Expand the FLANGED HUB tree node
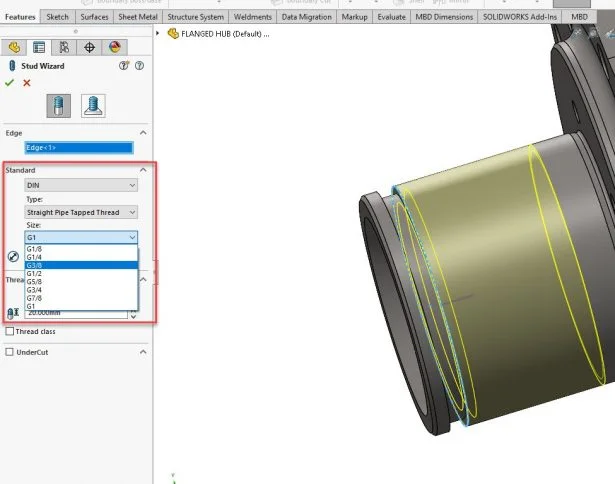Viewport: 615px width, 484px height. click(160, 33)
